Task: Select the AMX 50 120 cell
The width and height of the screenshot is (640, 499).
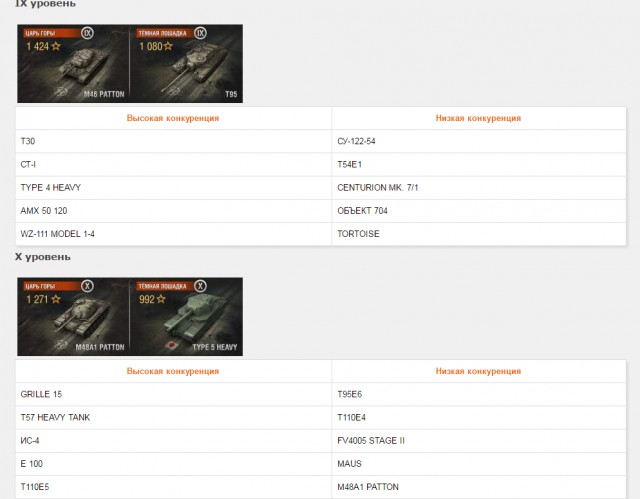Action: tap(173, 211)
